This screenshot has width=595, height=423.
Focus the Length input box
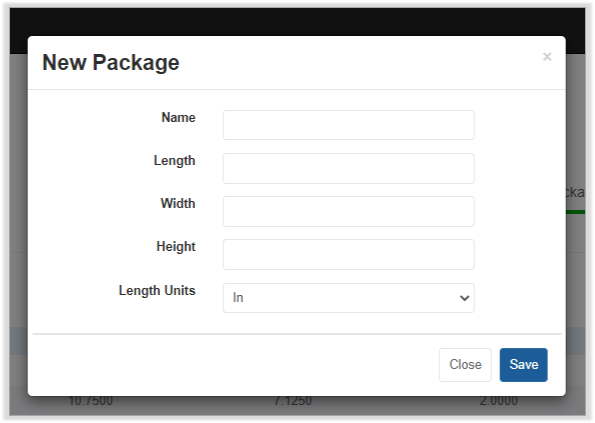348,168
